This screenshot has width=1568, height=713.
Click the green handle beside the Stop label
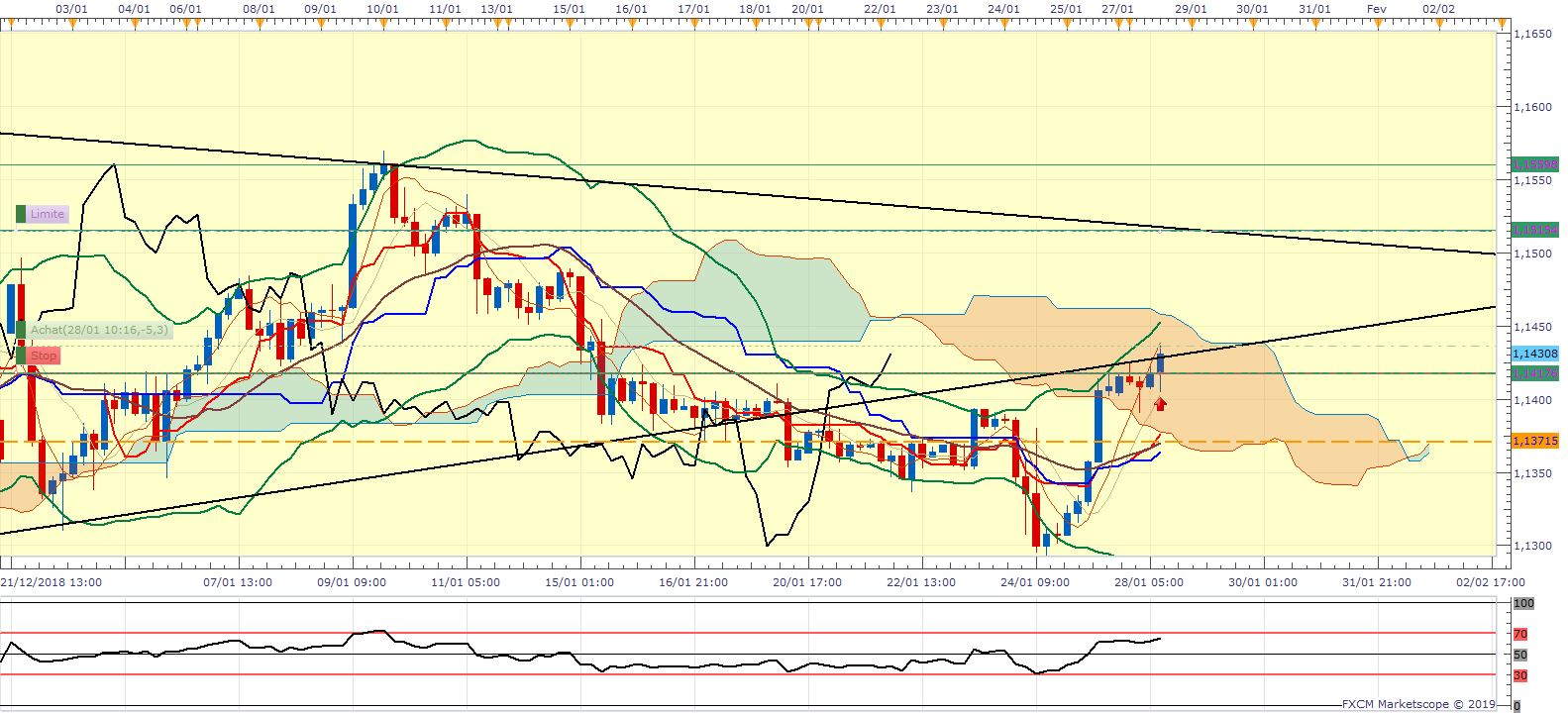21,356
